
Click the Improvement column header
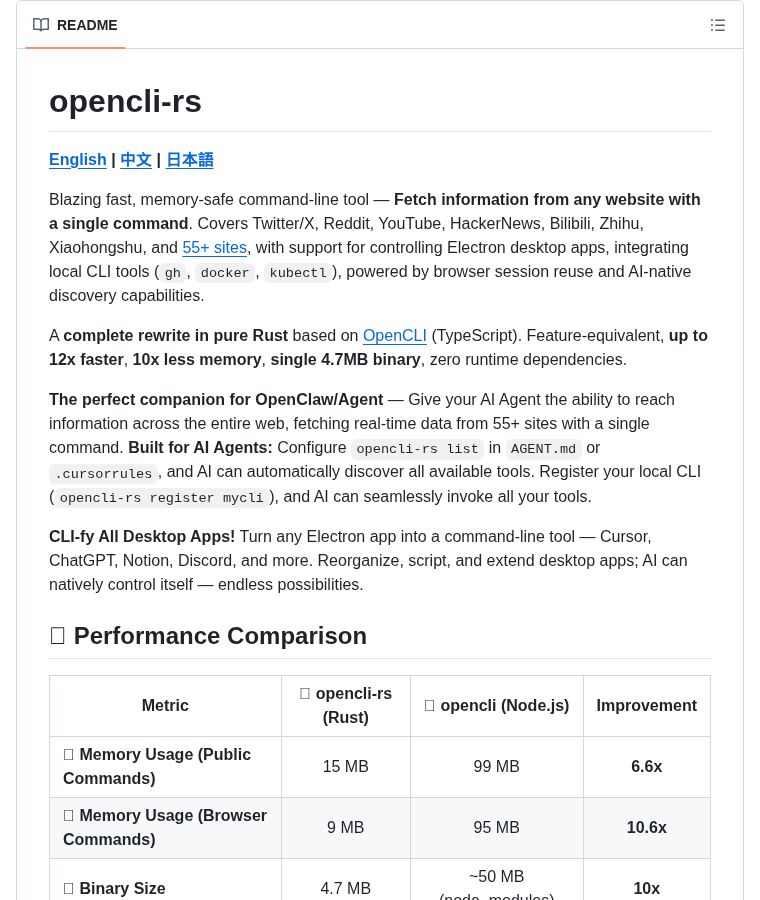646,706
